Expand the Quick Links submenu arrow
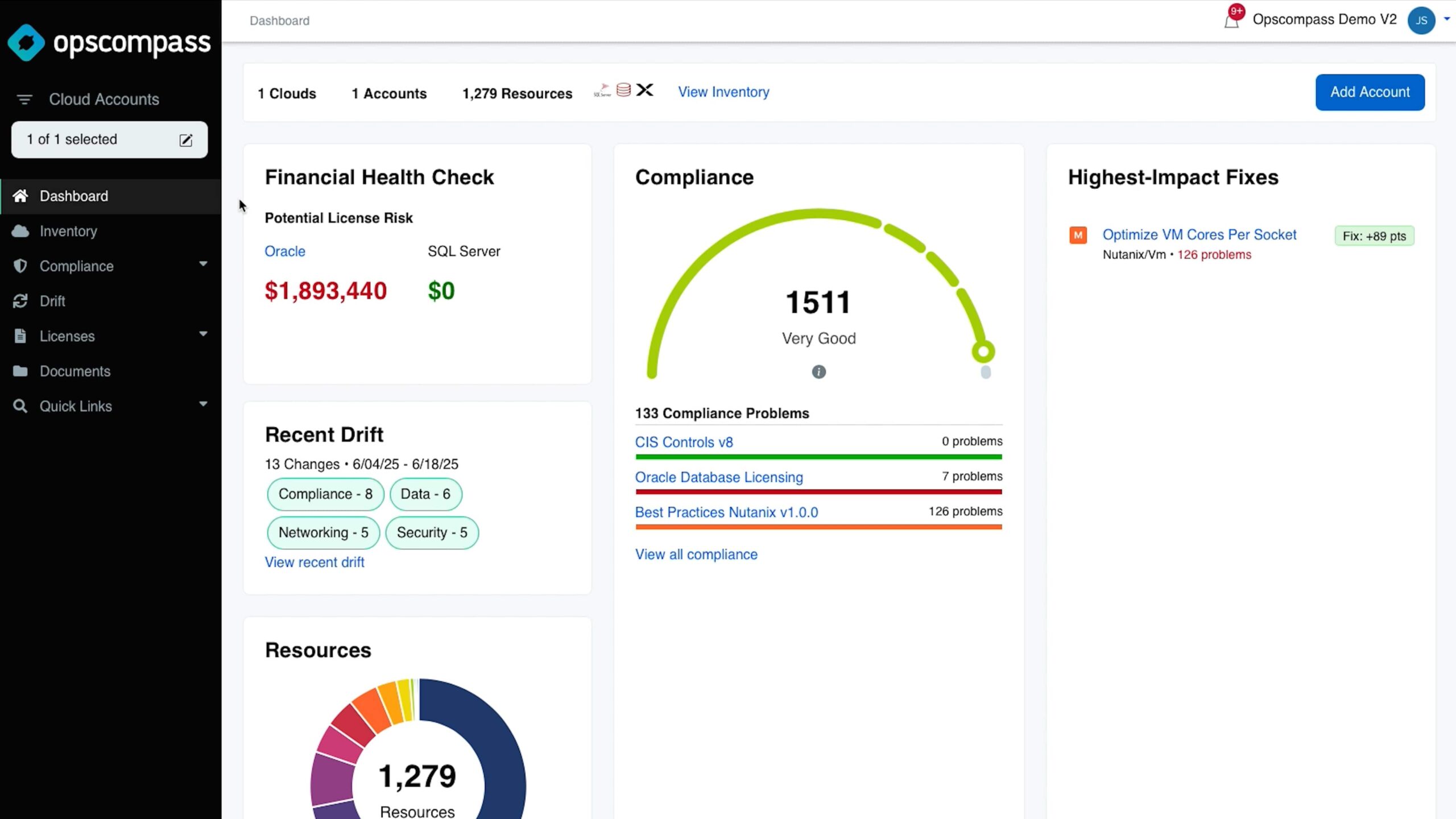Screen dimensions: 1456x819 [203, 404]
